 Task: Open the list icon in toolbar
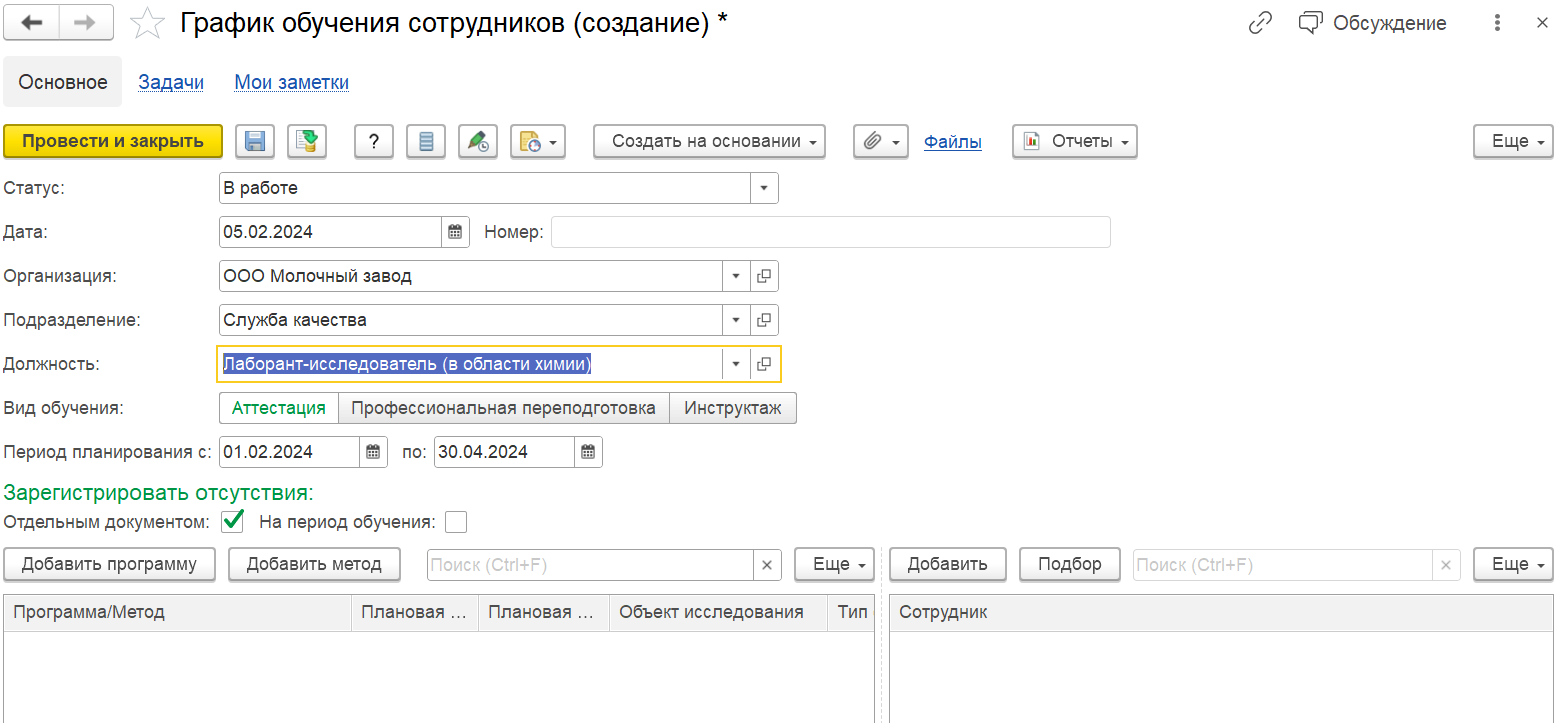(x=426, y=141)
